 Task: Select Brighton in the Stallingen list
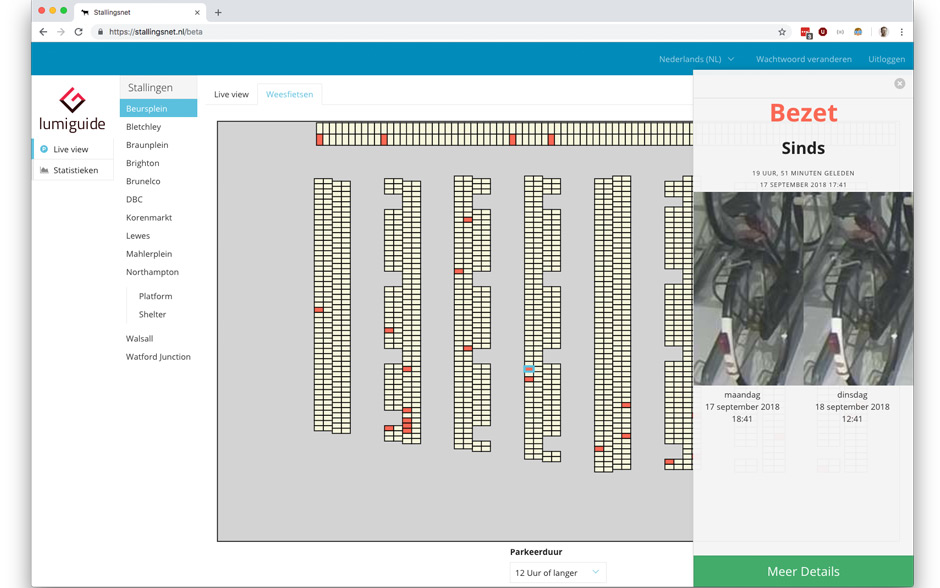(142, 163)
